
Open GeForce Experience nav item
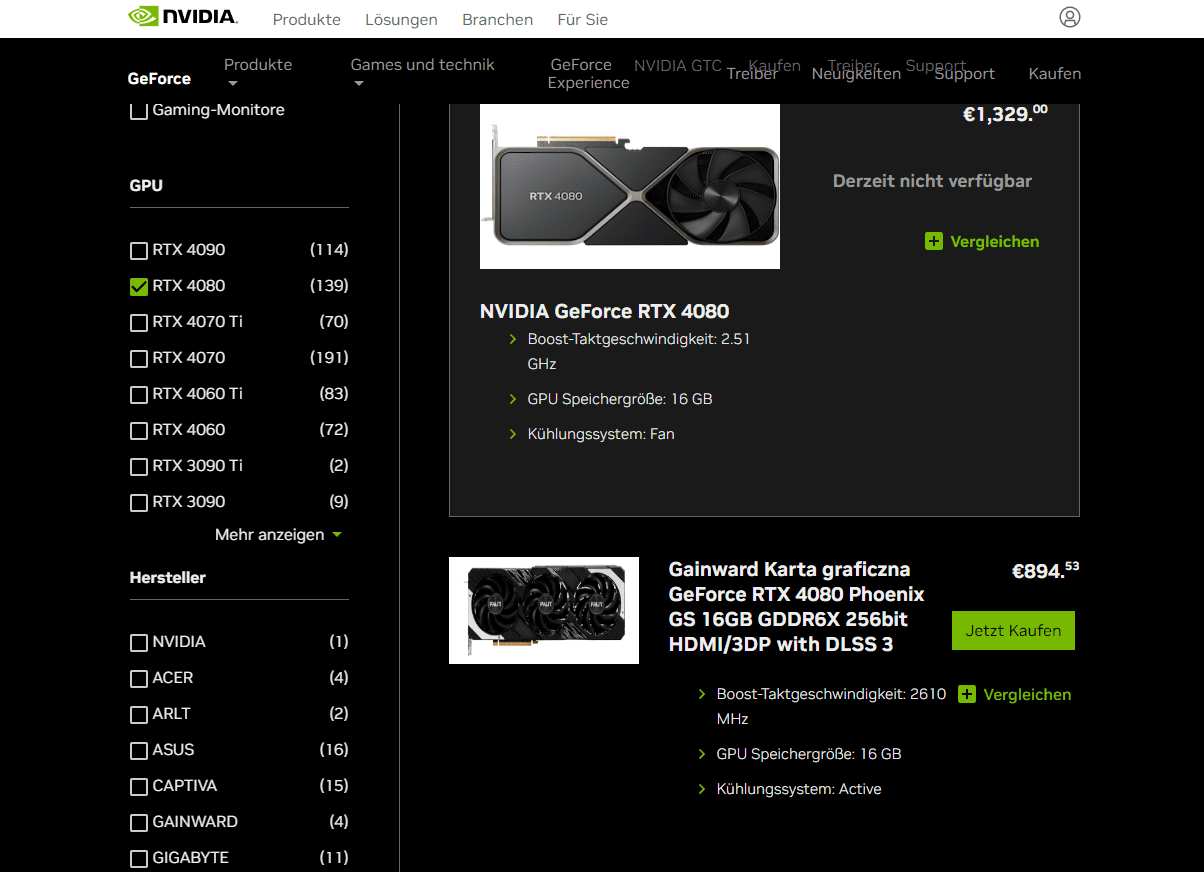click(588, 74)
